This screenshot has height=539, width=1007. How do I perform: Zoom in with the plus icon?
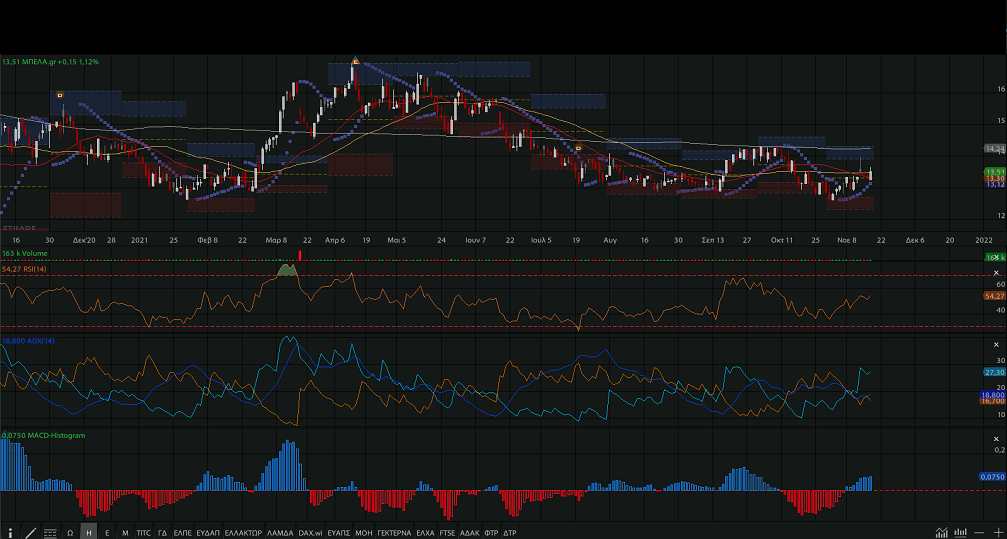coord(996,532)
